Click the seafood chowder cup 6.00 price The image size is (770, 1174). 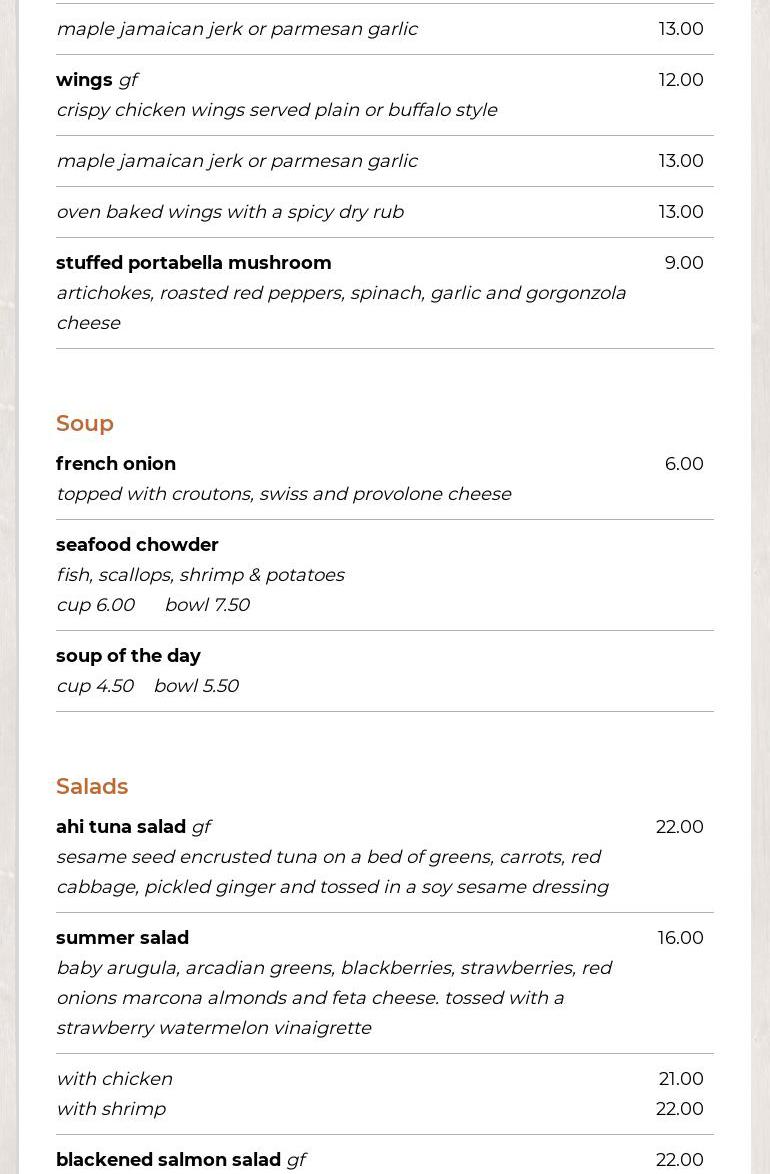95,605
